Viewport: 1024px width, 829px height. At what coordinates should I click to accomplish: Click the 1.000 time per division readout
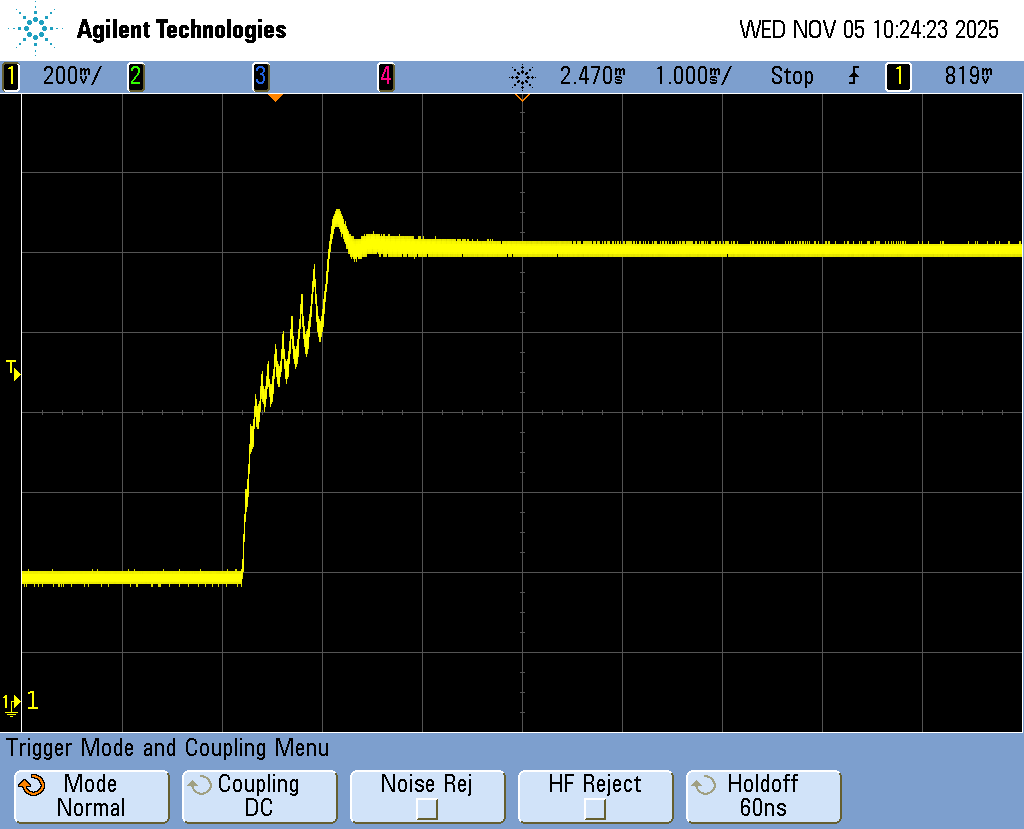click(x=692, y=76)
